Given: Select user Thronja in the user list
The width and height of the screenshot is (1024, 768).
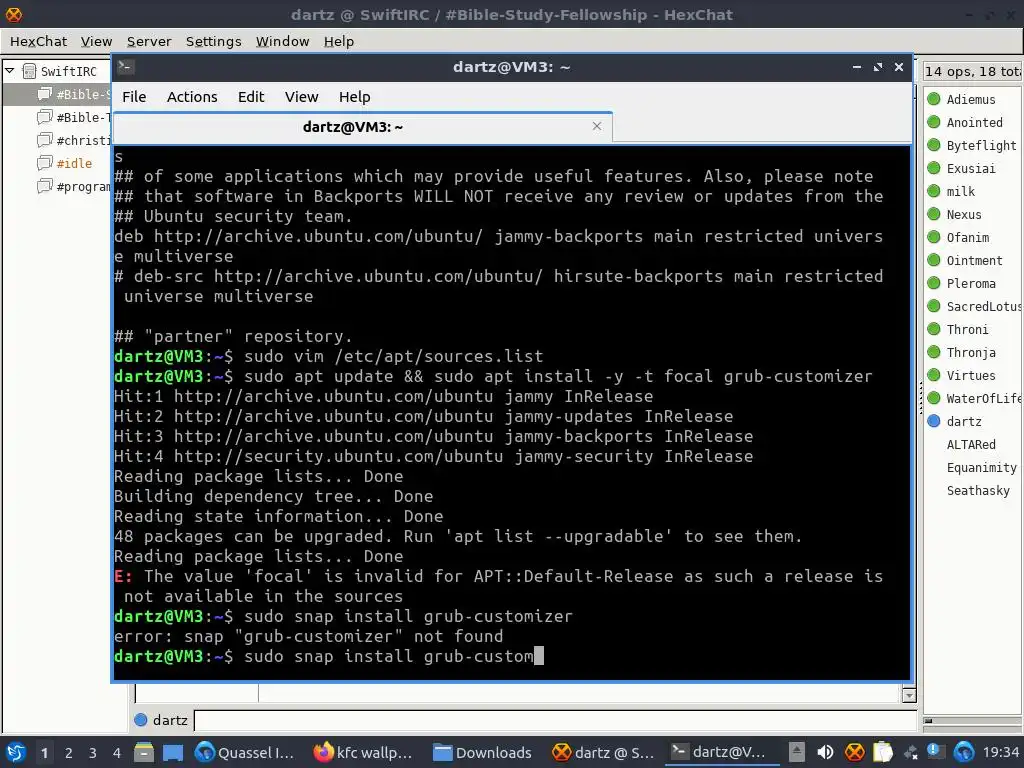Looking at the screenshot, I should pos(971,353).
